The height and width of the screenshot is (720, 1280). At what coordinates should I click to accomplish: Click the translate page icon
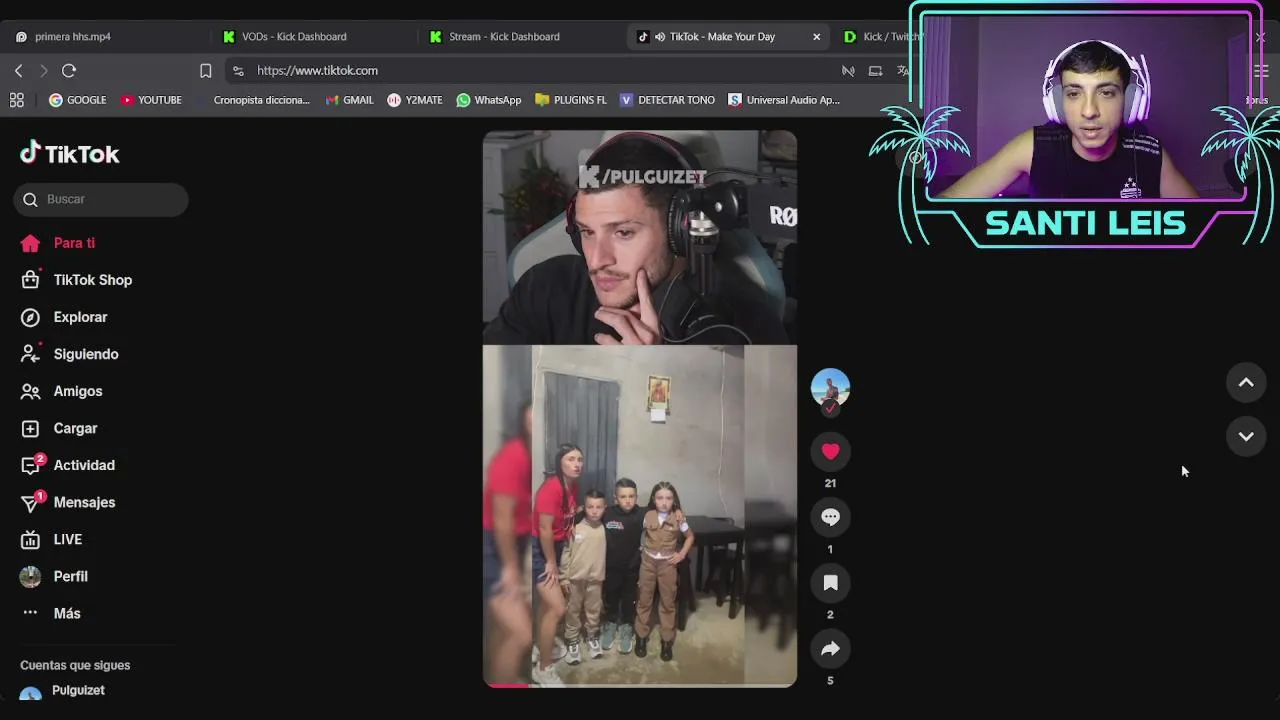pyautogui.click(x=902, y=70)
